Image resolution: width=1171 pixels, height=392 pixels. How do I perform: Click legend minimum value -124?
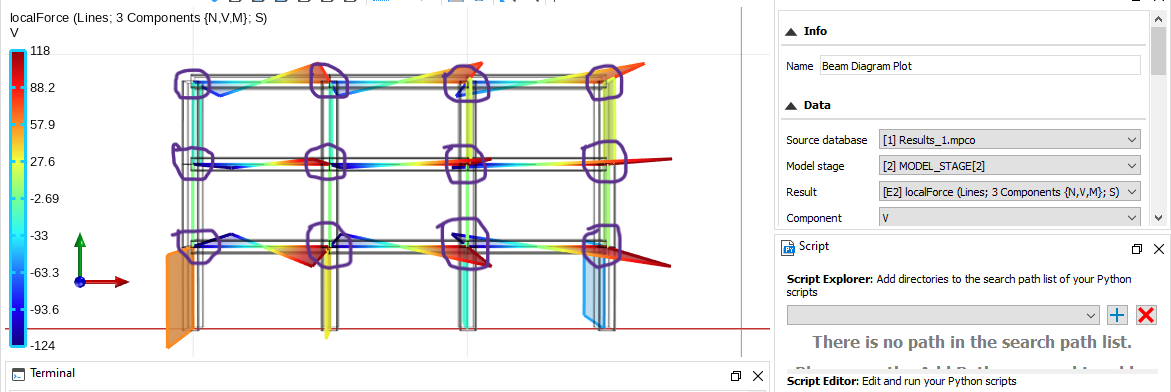42,346
